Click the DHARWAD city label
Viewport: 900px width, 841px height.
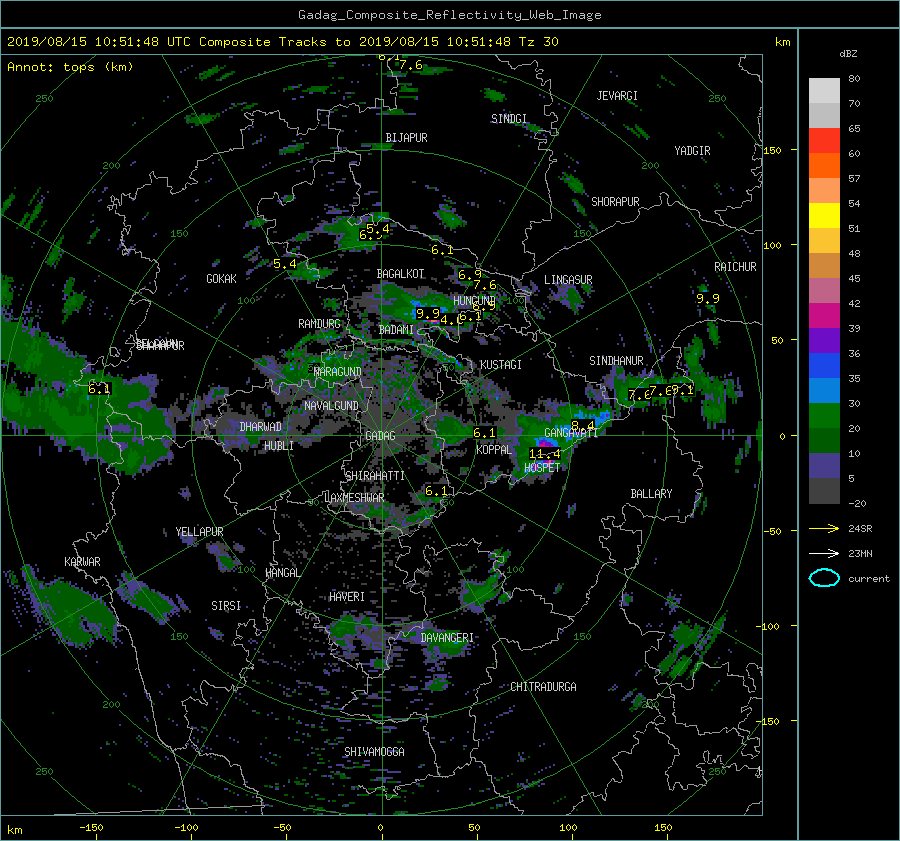[261, 427]
